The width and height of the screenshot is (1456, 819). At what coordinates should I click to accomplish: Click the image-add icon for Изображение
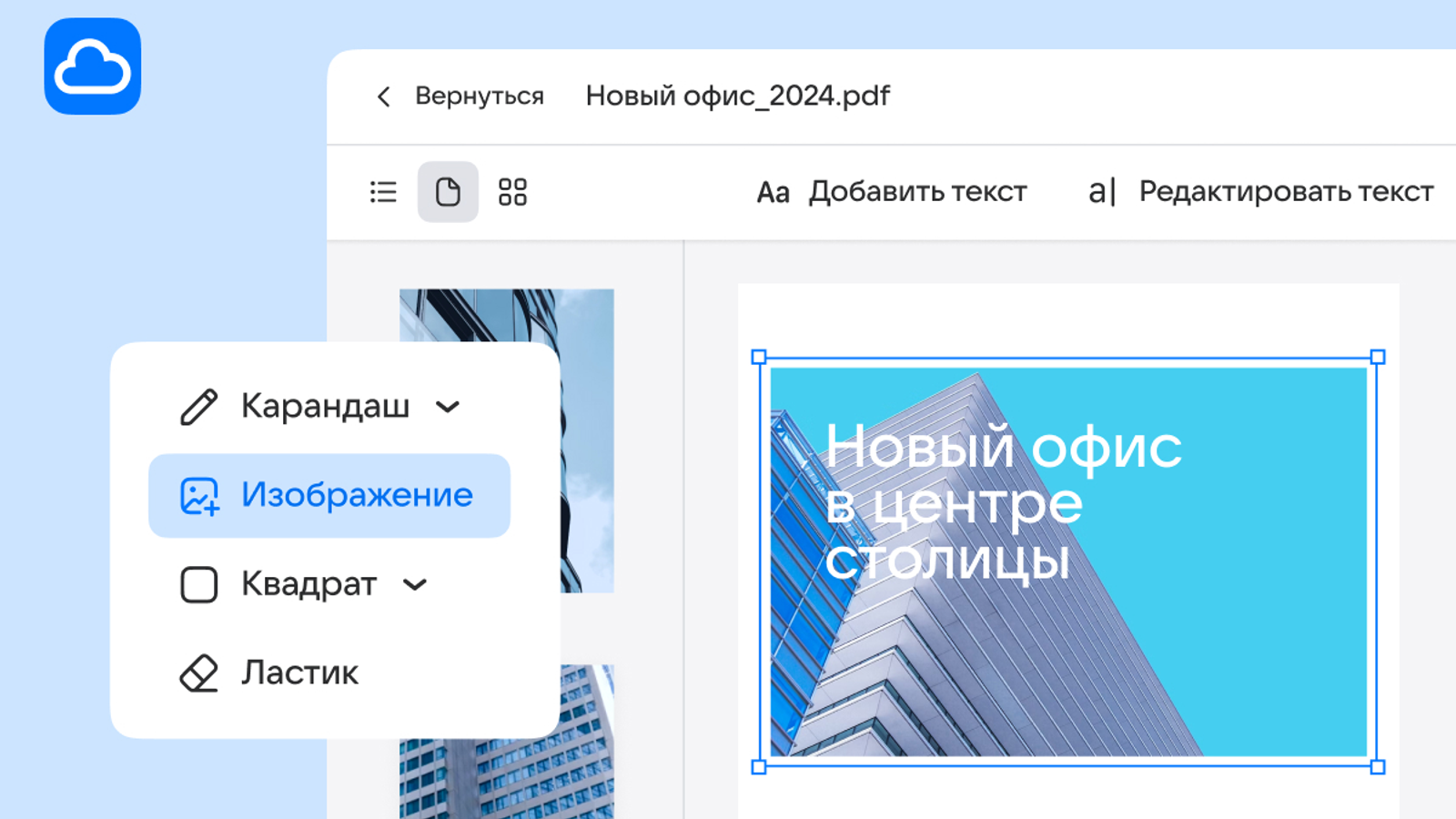point(199,496)
